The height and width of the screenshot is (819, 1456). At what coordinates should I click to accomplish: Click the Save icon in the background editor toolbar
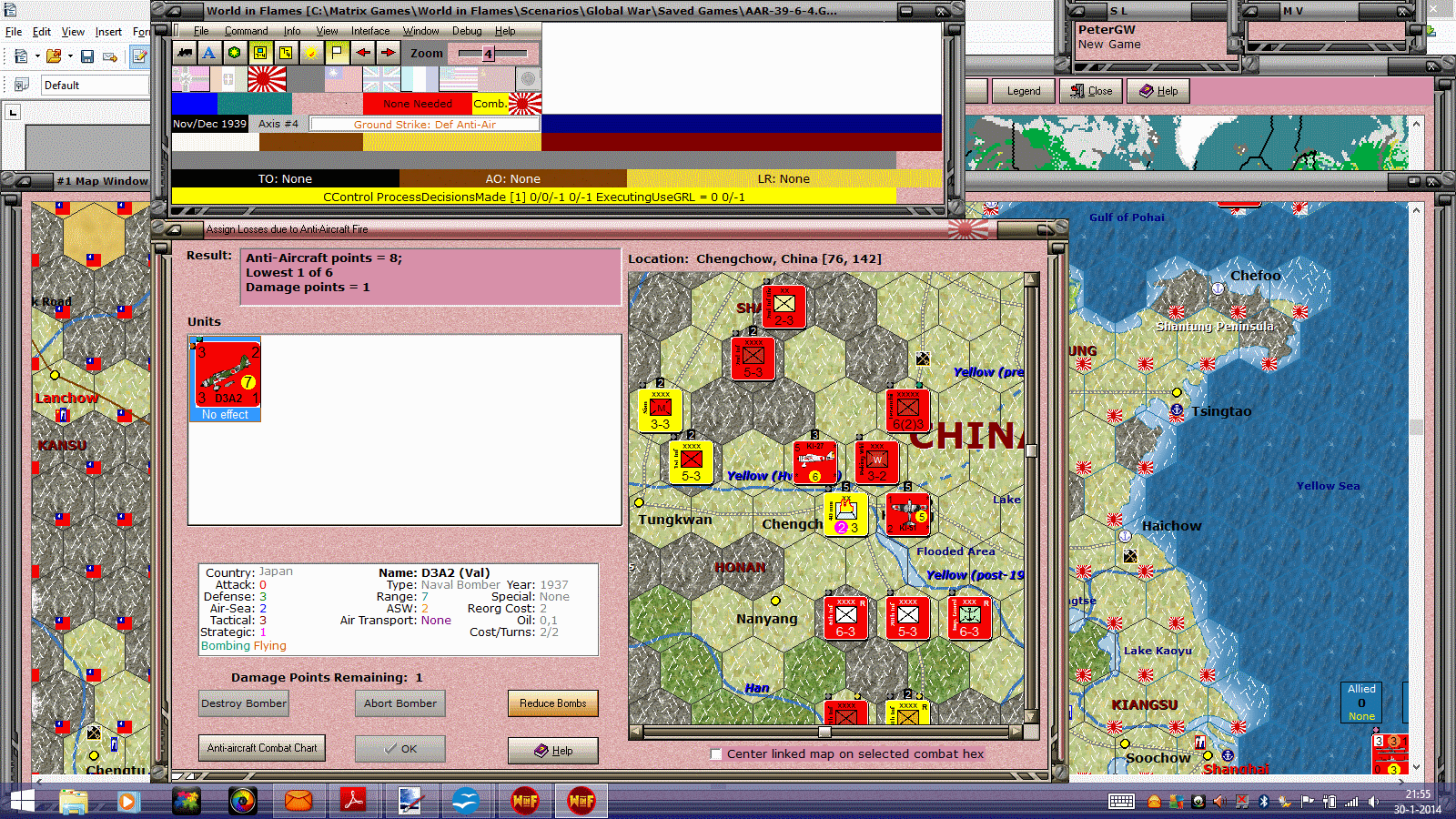pos(87,56)
